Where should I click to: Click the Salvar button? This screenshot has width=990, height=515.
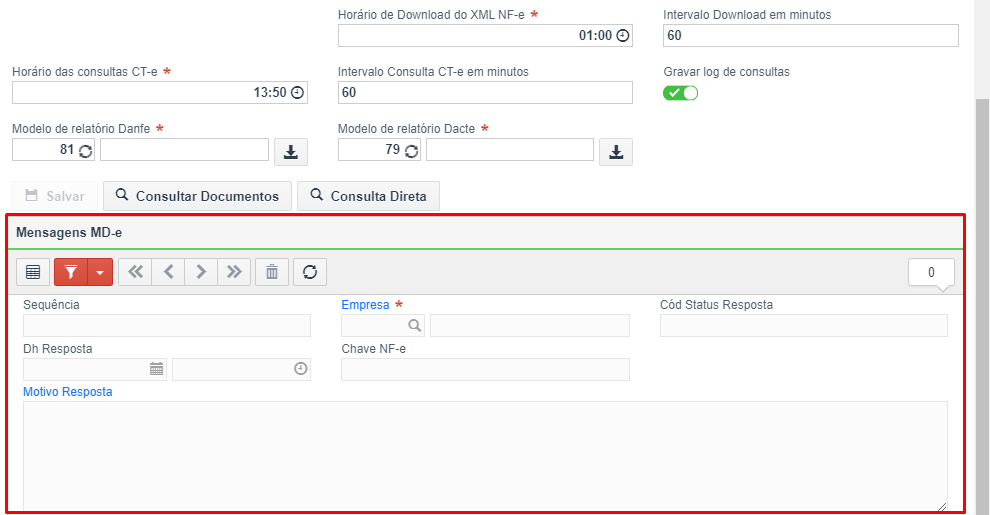click(55, 196)
